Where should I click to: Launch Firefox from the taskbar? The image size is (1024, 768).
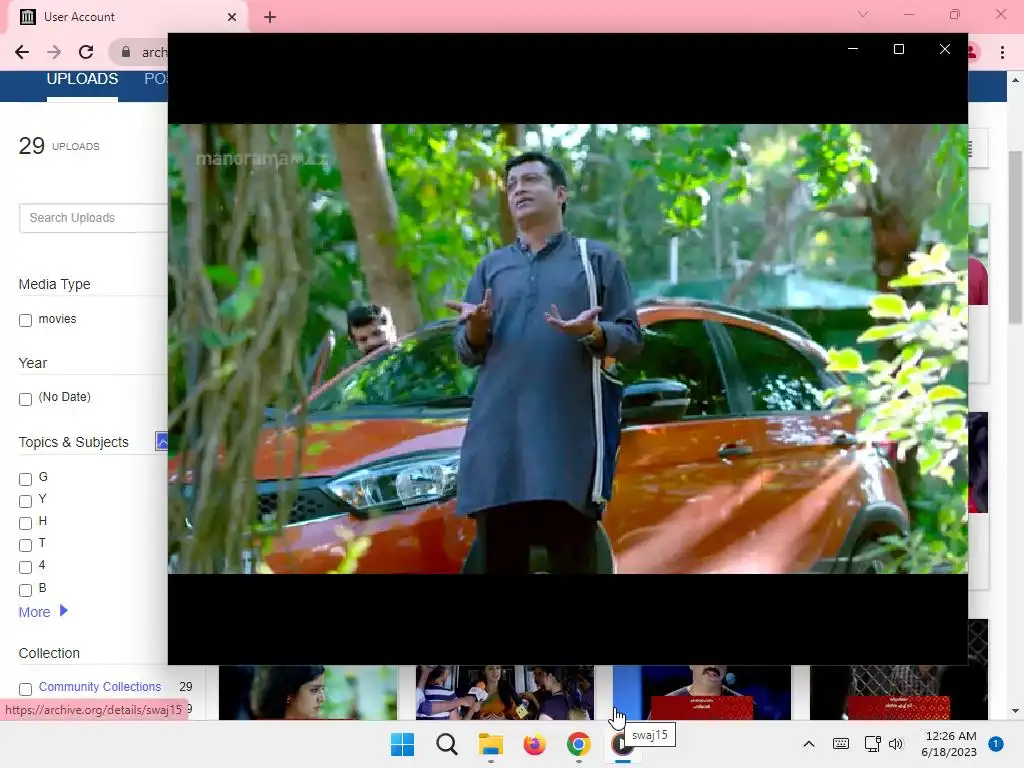click(534, 744)
